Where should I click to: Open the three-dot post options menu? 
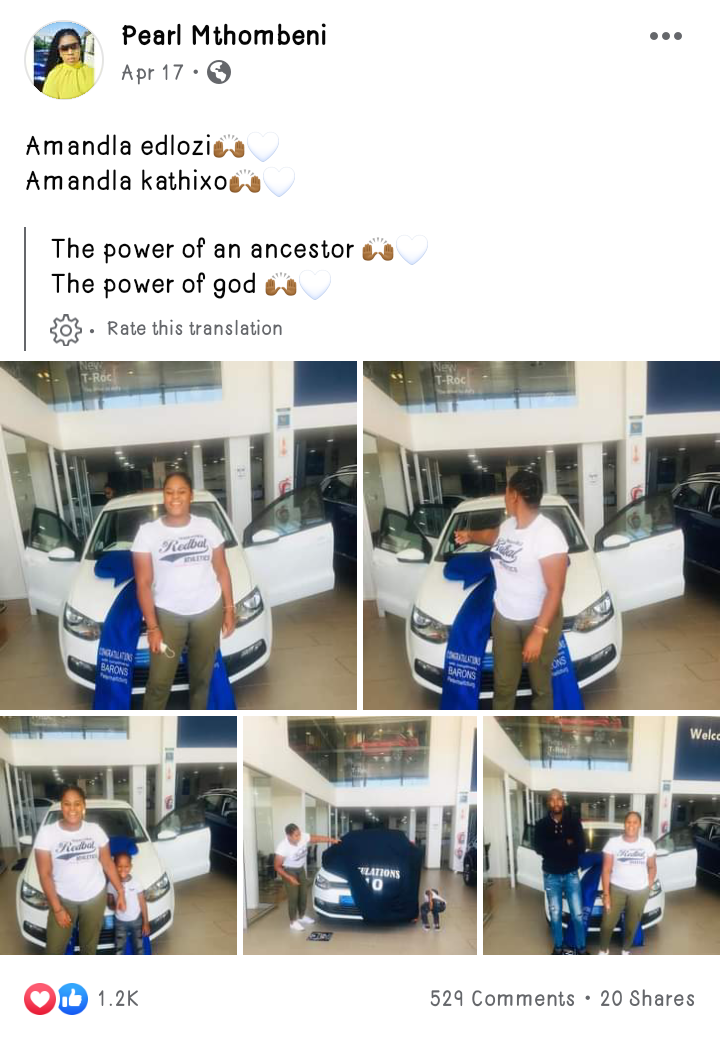click(x=666, y=36)
